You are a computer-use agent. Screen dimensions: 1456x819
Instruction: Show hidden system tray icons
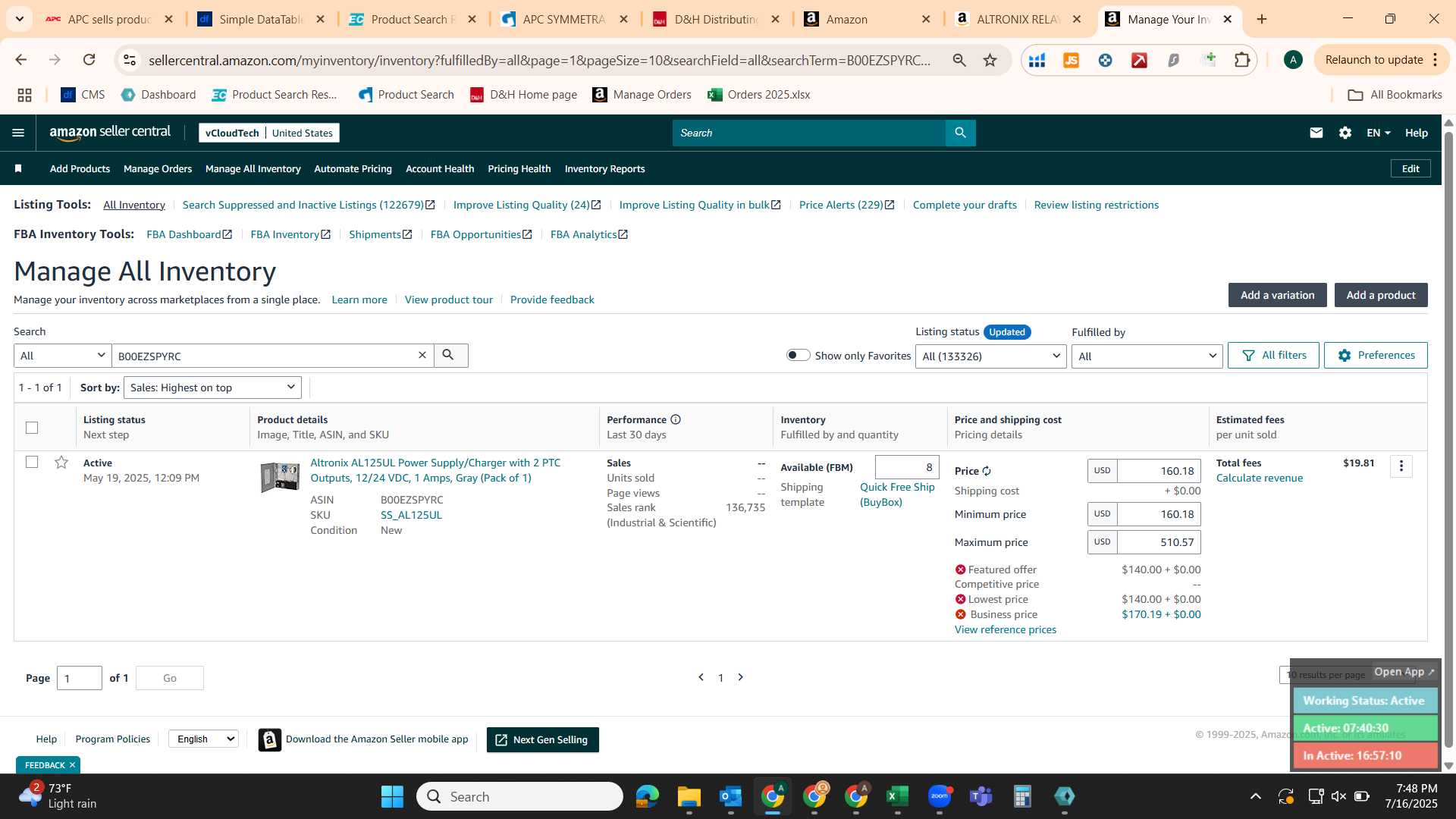[1256, 796]
